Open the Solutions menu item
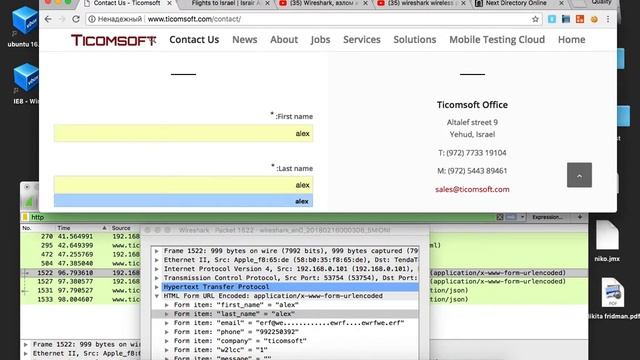The height and width of the screenshot is (360, 640). pyautogui.click(x=415, y=40)
